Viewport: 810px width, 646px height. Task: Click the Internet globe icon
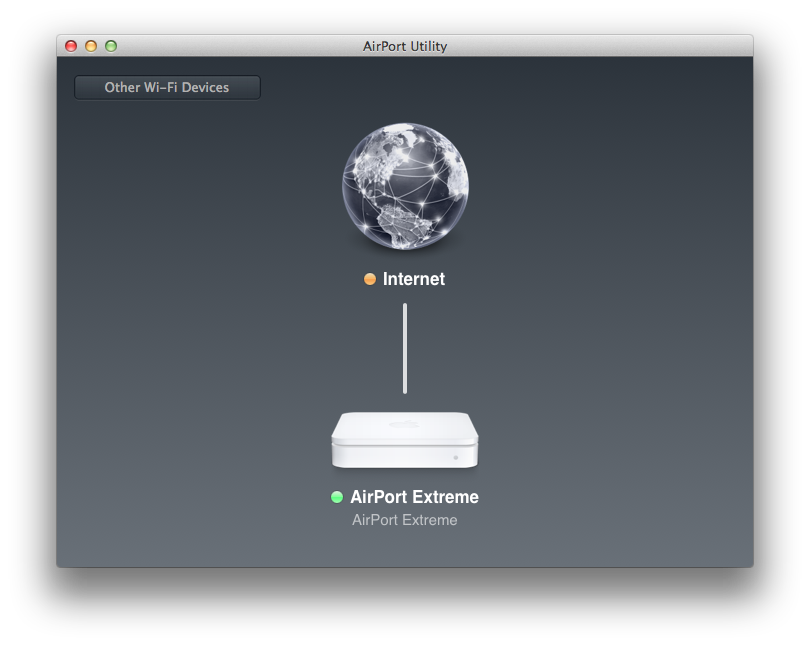(406, 186)
